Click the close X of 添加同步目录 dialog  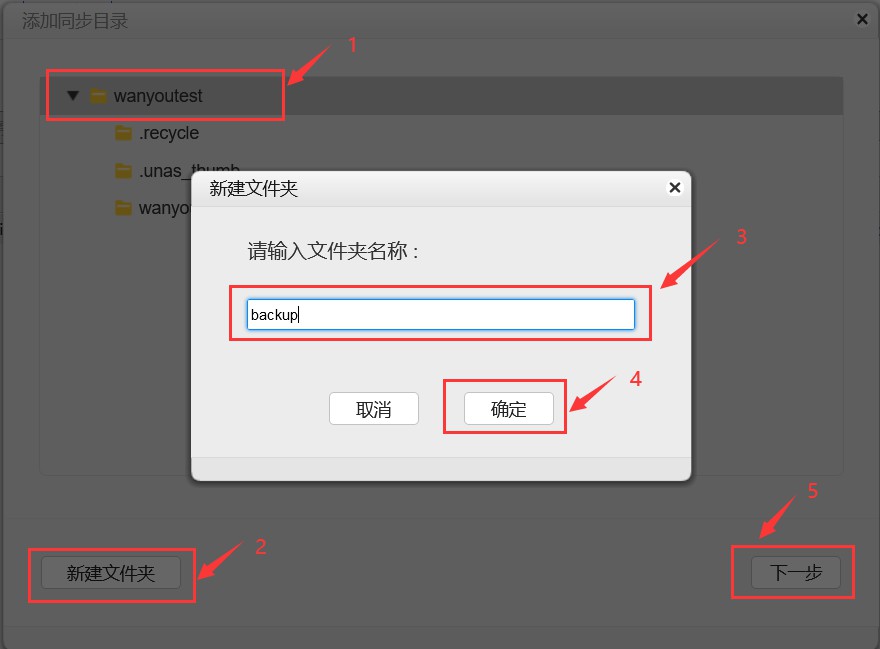(x=862, y=18)
